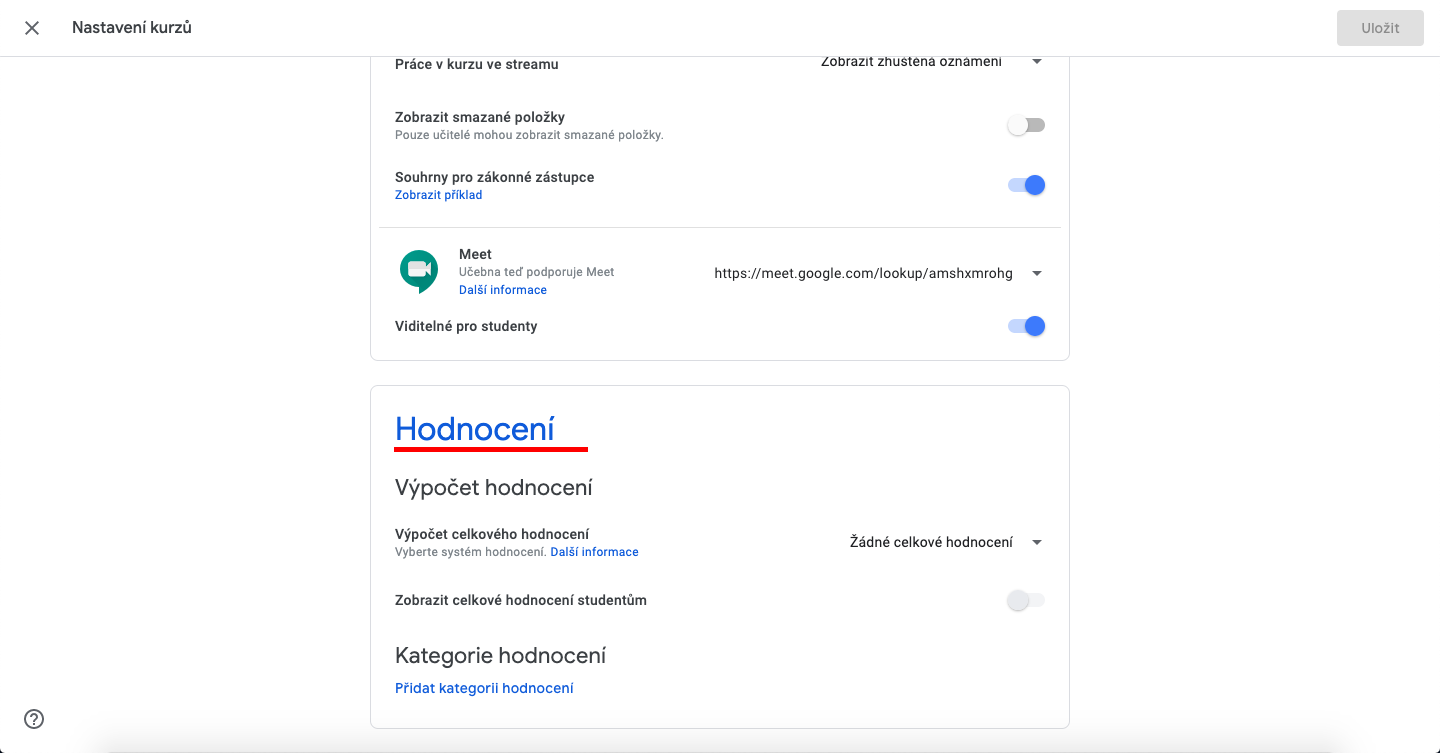1440x753 pixels.
Task: Close the course settings with X icon
Action: (x=32, y=28)
